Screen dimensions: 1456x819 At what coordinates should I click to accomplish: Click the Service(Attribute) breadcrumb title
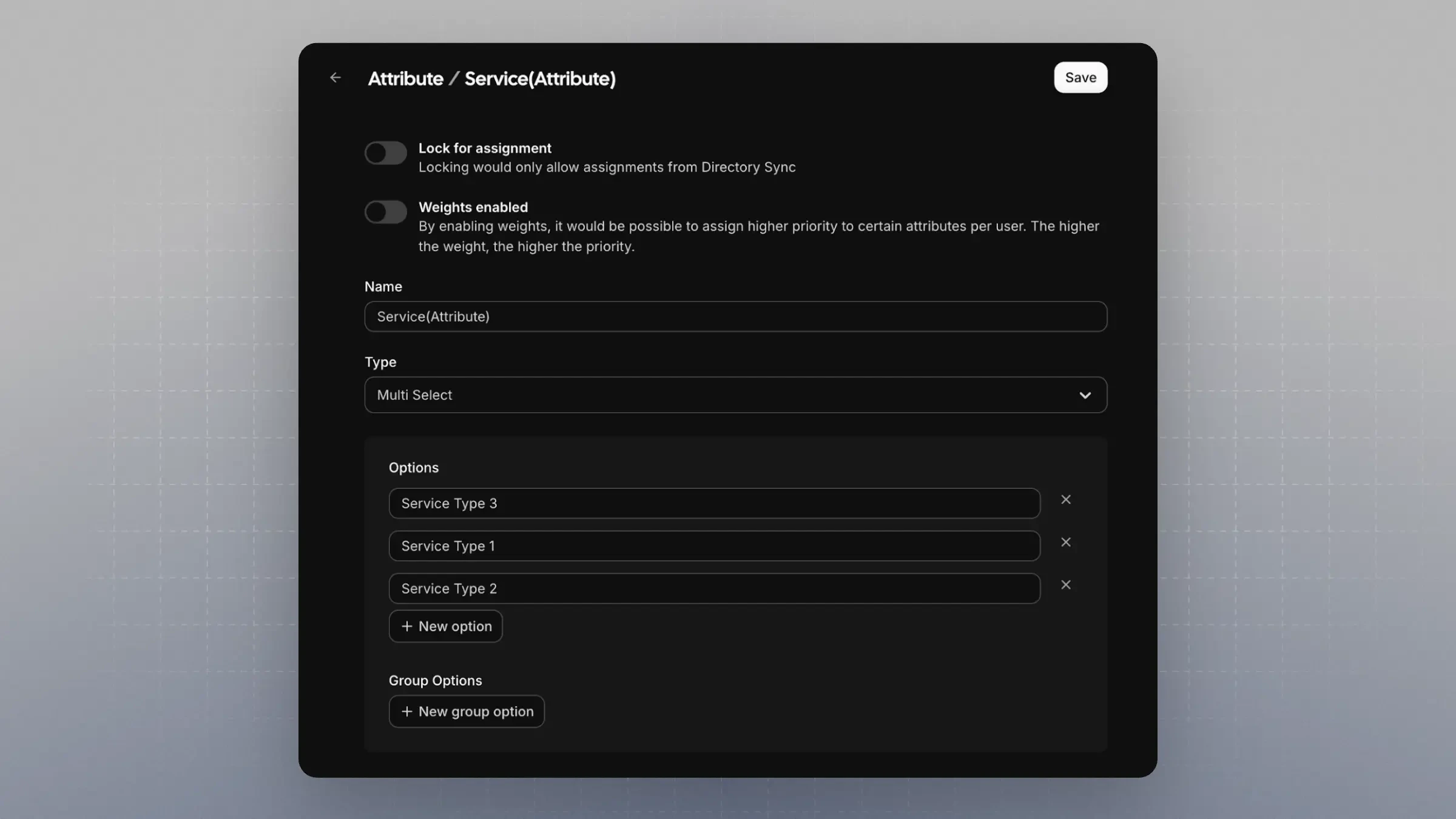(540, 79)
